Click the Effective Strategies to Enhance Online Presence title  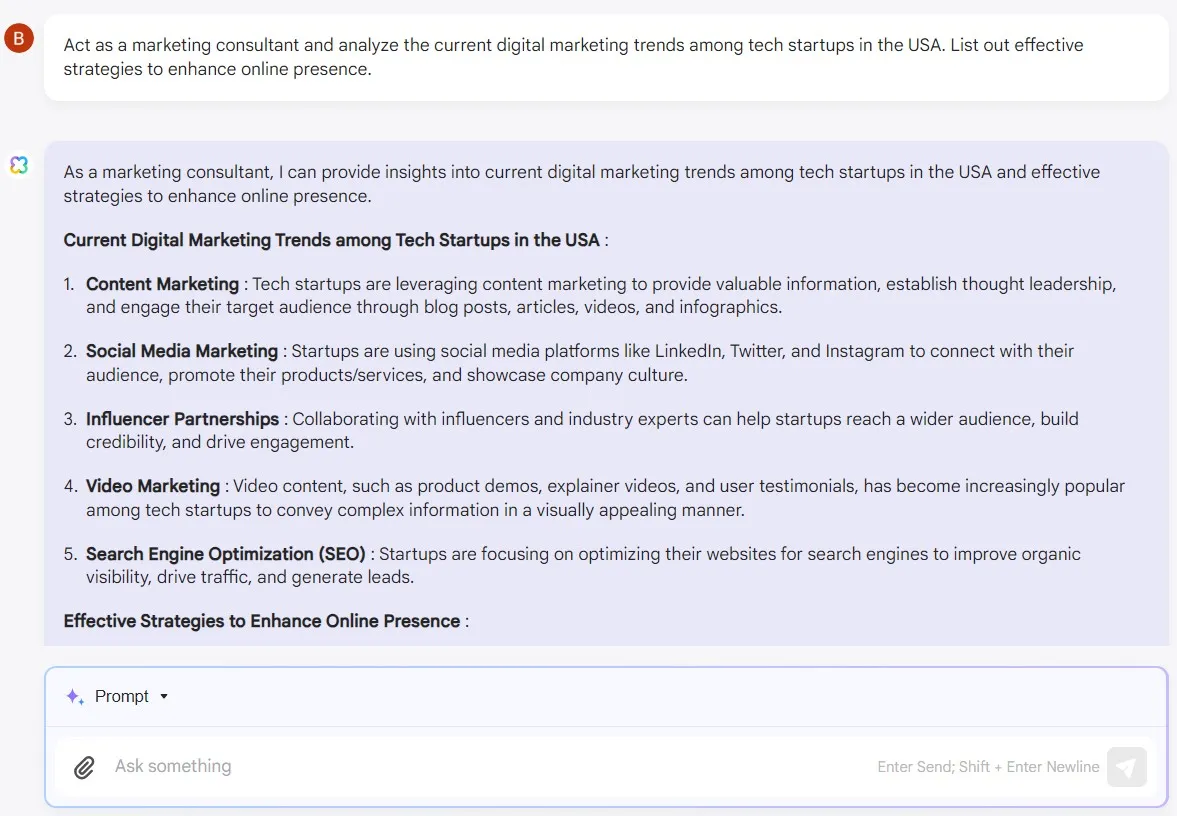[261, 621]
